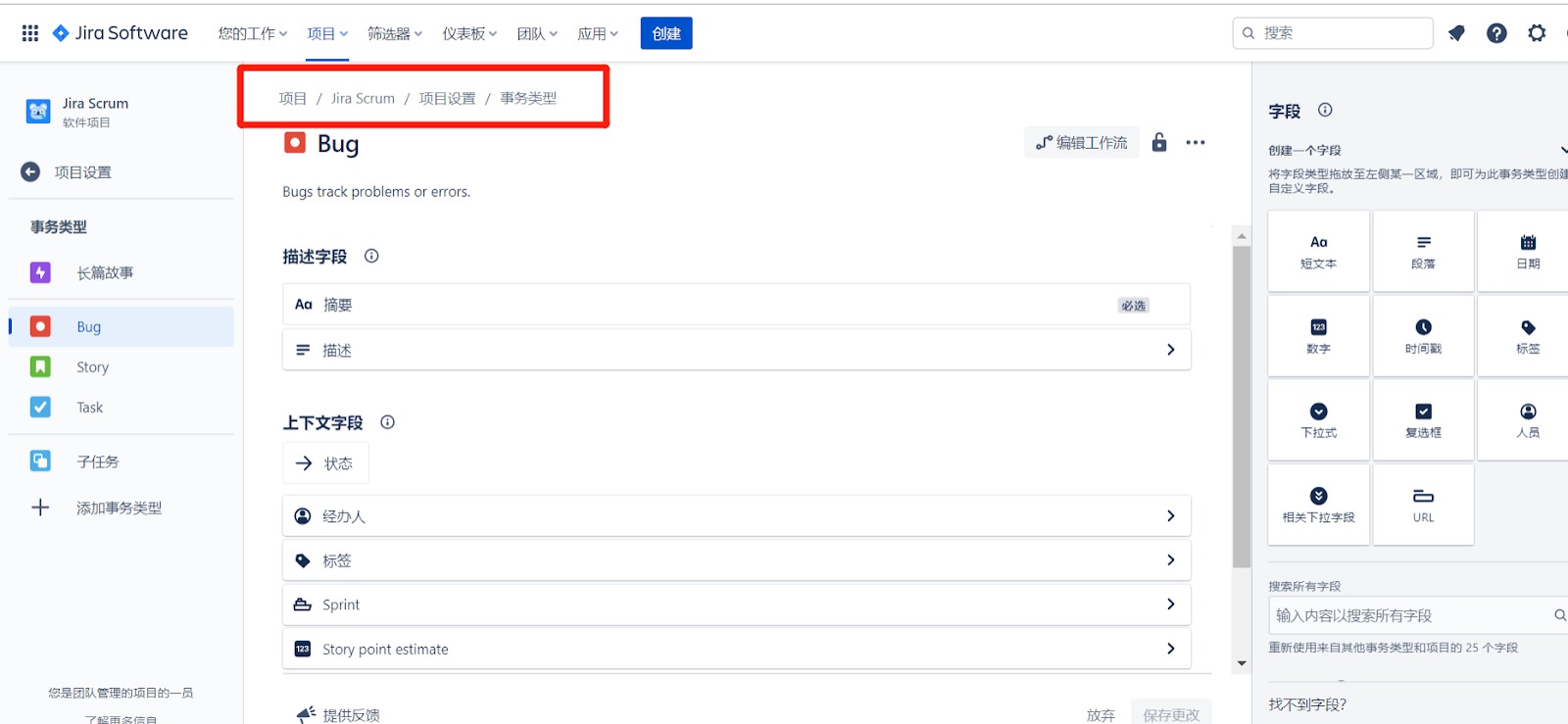Click the info icon beside 字段 heading
Viewport: 1568px width, 724px height.
click(x=1325, y=110)
